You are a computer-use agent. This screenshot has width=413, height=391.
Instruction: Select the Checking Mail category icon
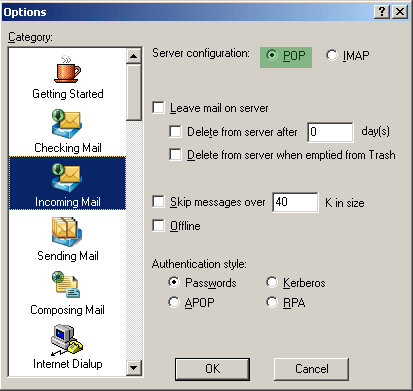(x=67, y=124)
